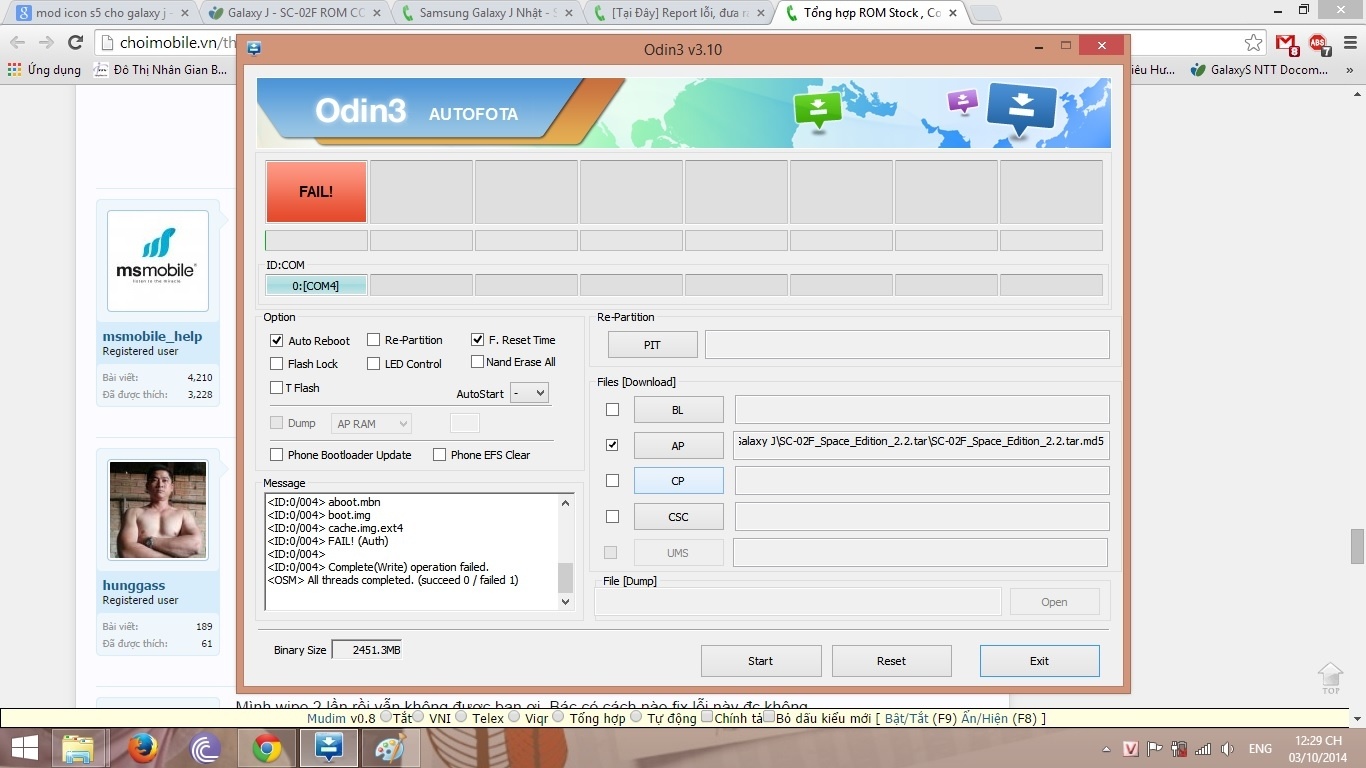Open hunggass user profile link
Image resolution: width=1366 pixels, height=768 pixels.
[x=134, y=585]
